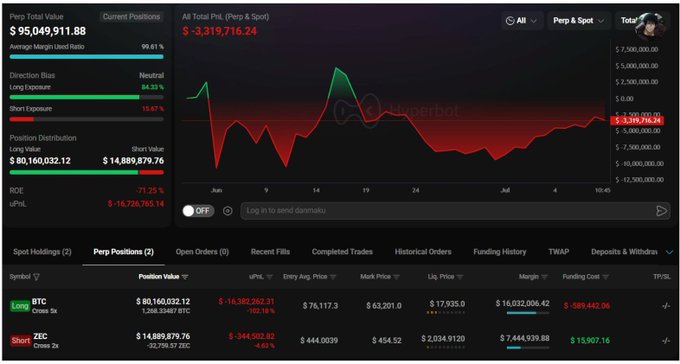Switch to Funding History tab
Viewport: 680px width, 364px height.
(500, 252)
